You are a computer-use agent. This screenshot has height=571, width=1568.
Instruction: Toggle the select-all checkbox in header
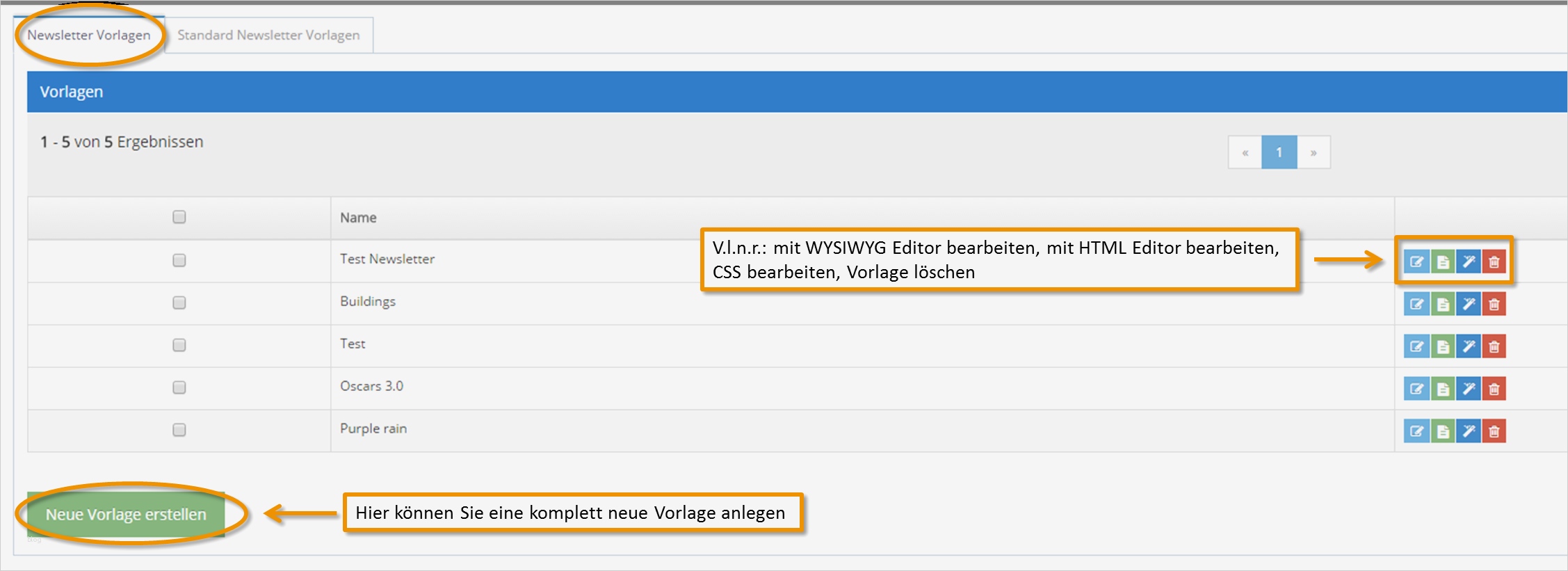coord(179,217)
